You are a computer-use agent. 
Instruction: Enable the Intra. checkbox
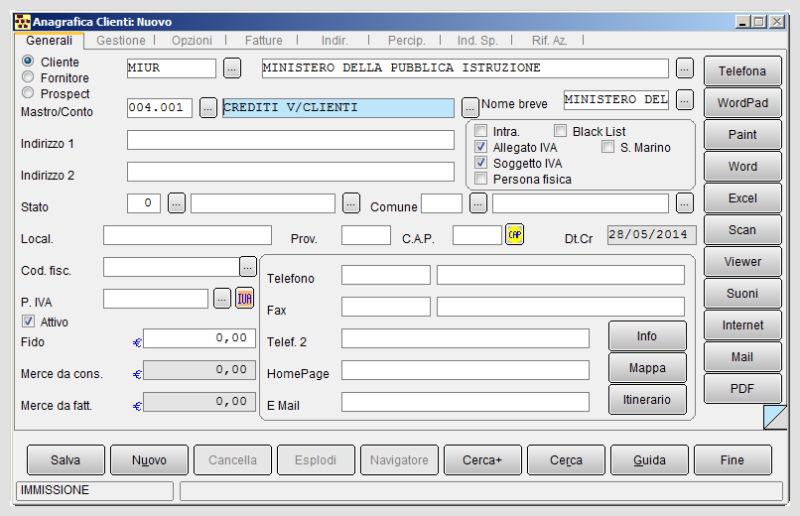click(x=481, y=131)
